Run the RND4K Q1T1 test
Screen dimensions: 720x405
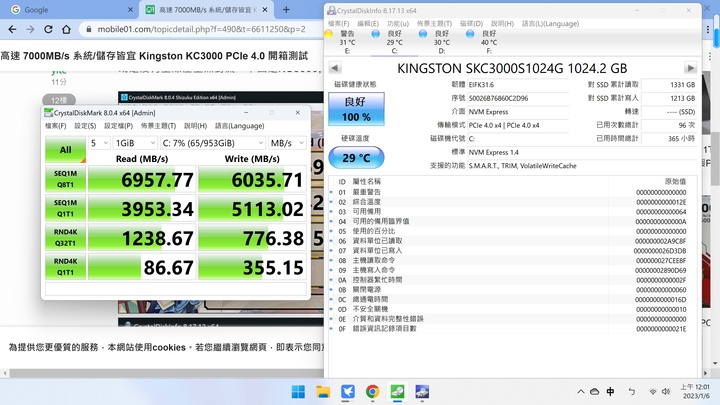(x=65, y=267)
